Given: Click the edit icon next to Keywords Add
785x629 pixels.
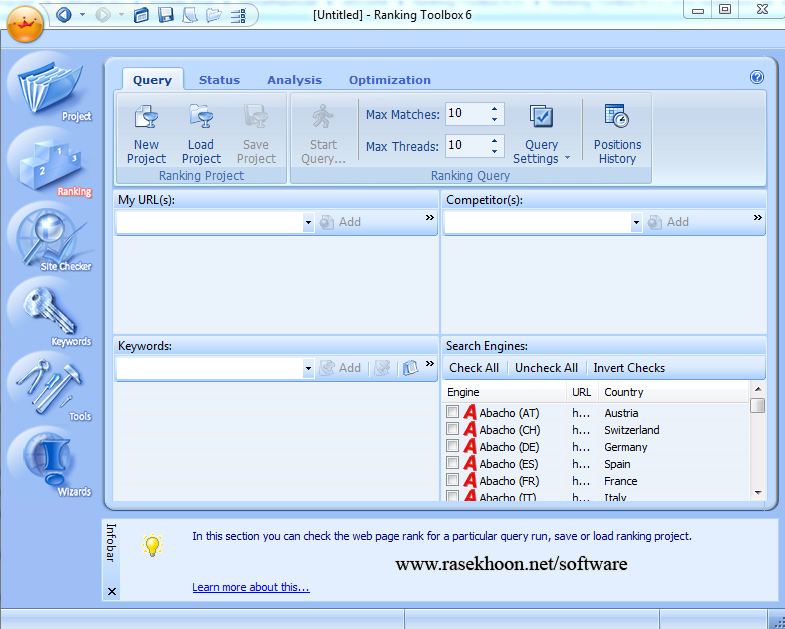Looking at the screenshot, I should coord(382,368).
